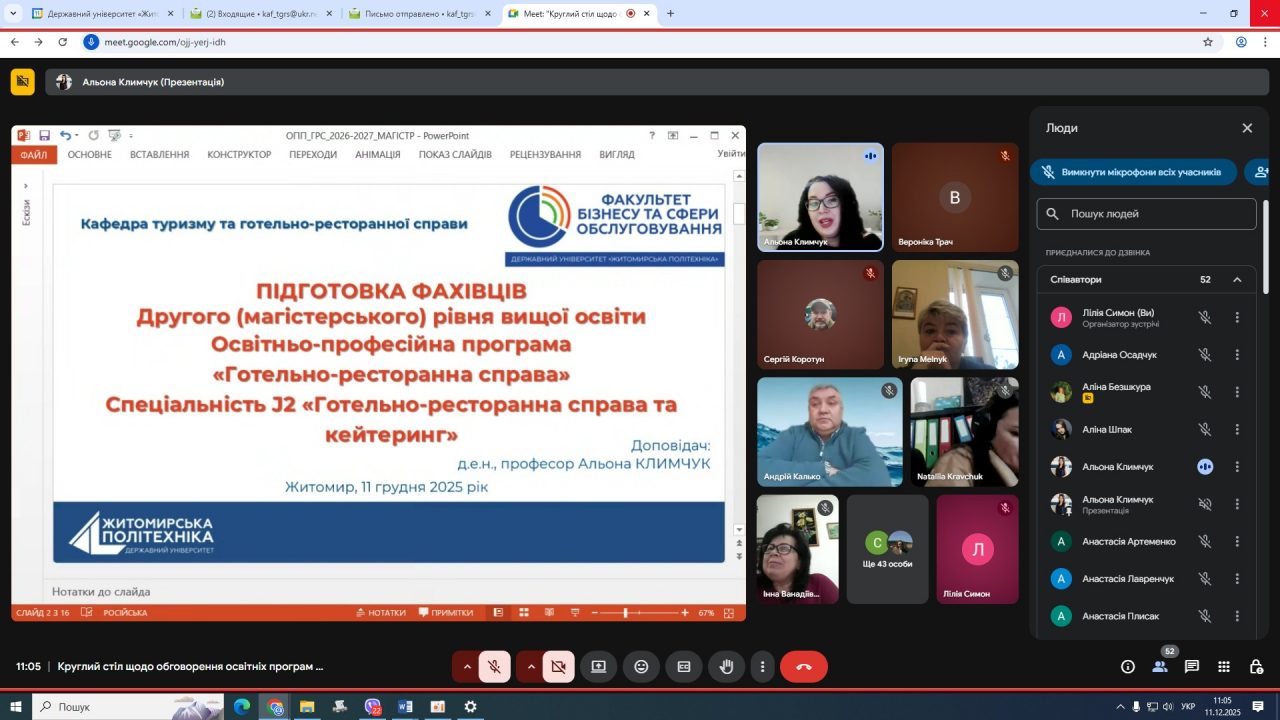Open more options for Адріана Осадчук
The height and width of the screenshot is (720, 1280).
coord(1237,355)
